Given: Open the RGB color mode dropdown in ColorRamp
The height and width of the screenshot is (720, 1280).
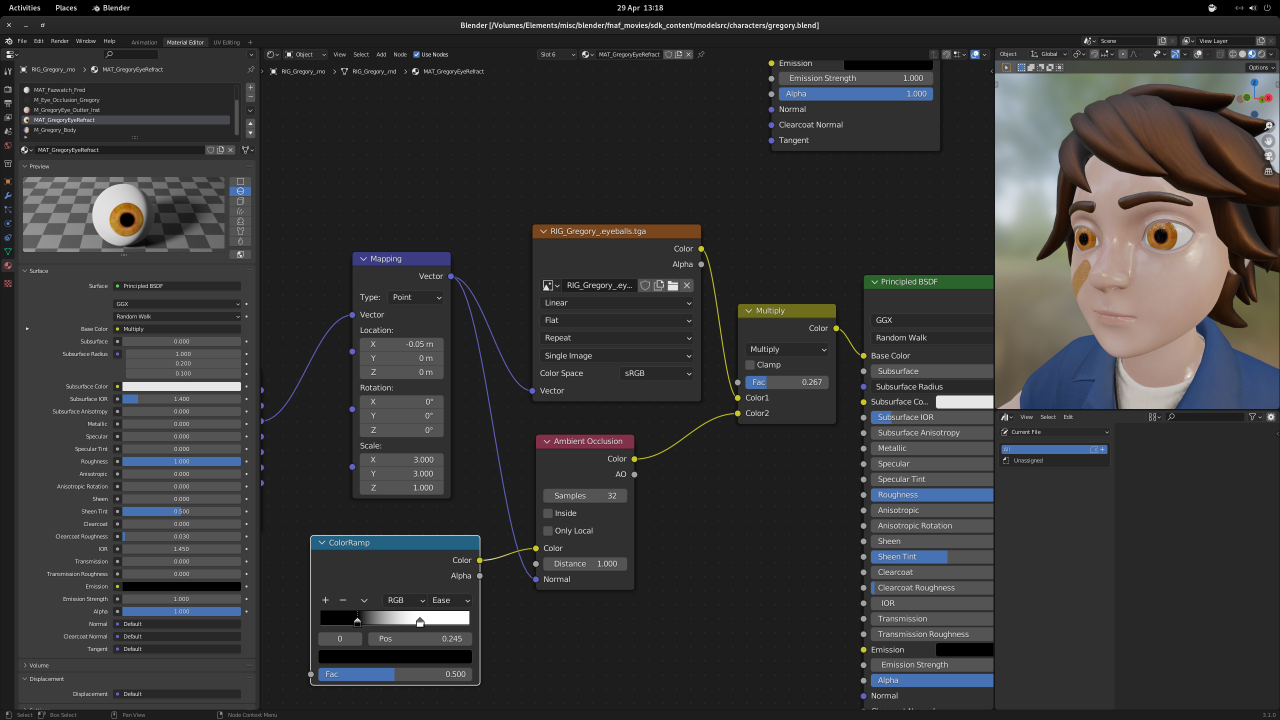Looking at the screenshot, I should pos(404,600).
